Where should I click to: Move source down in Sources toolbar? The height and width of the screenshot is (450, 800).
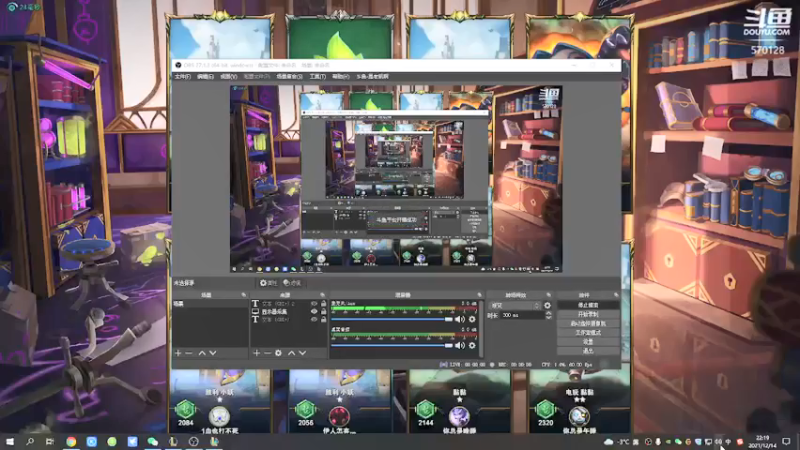[303, 353]
